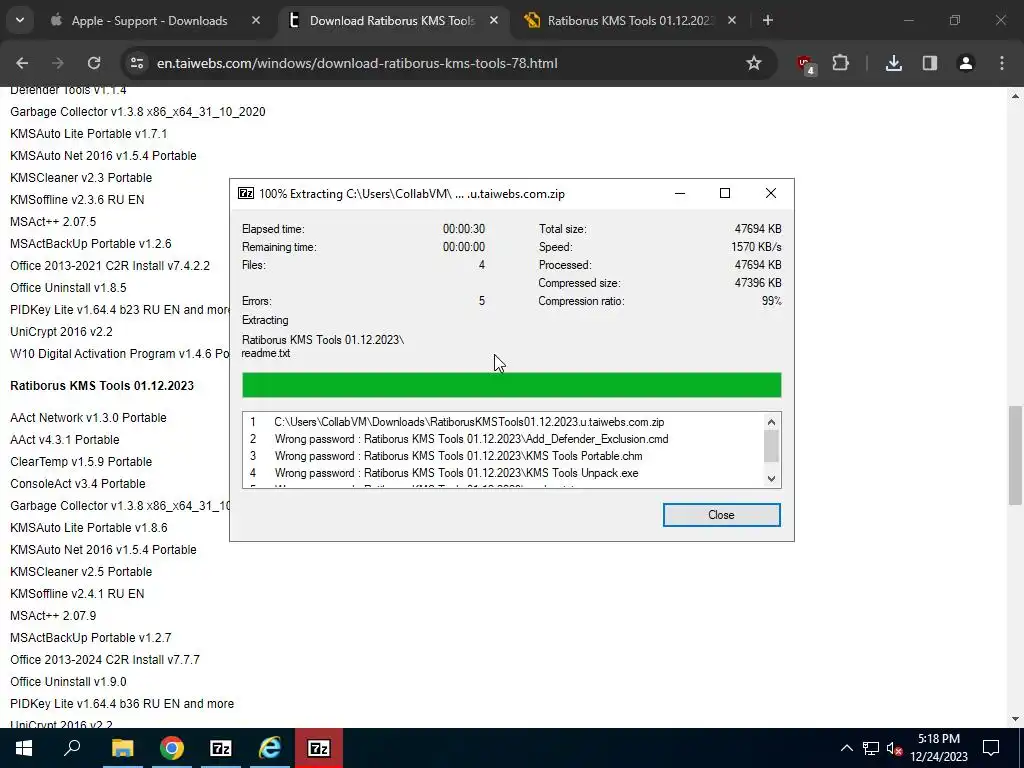This screenshot has height=768, width=1024.
Task: Click MSAct++ 2.07.9 text
Action: [53, 616]
